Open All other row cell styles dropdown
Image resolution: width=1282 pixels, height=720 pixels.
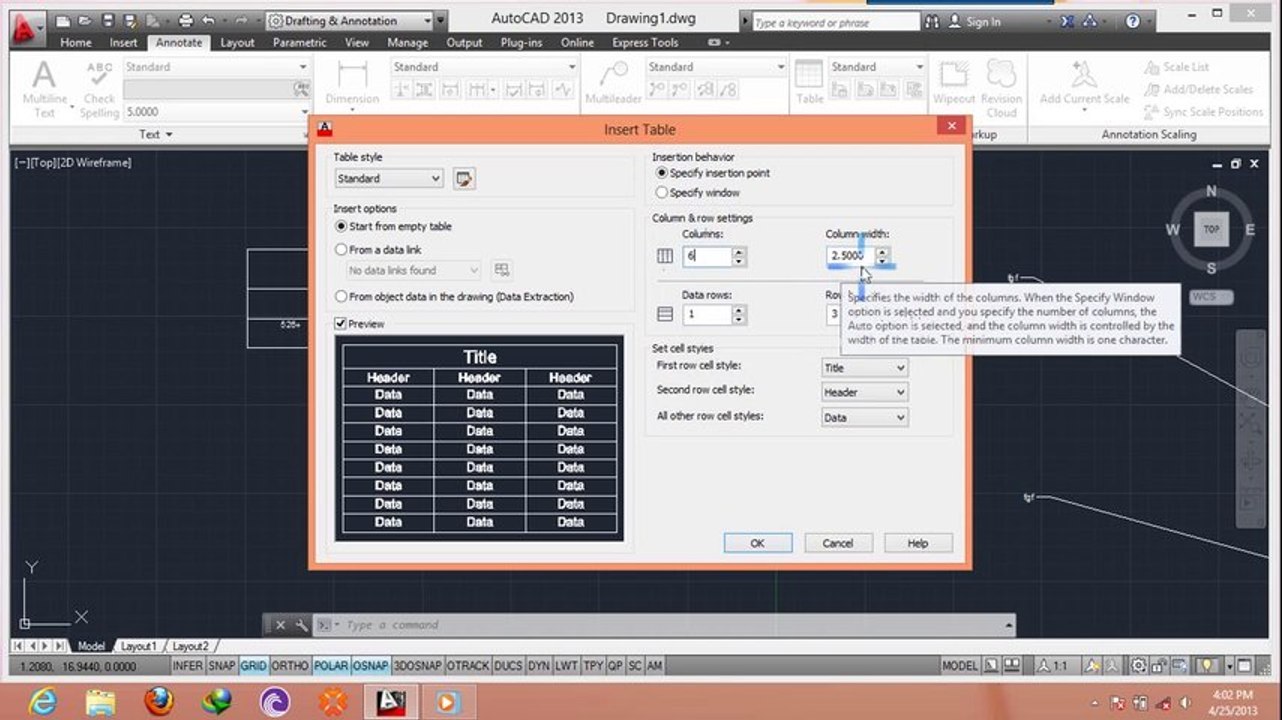[865, 418]
